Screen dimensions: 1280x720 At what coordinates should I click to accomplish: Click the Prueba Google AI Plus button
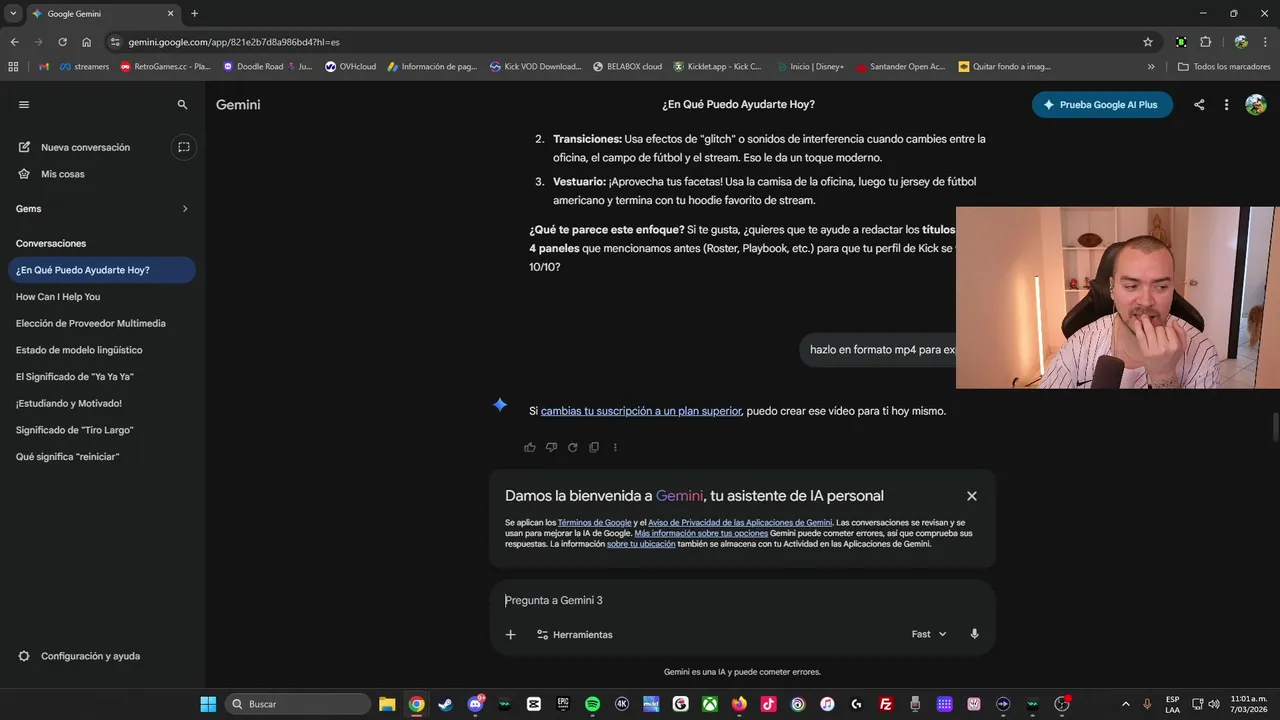coord(1102,105)
